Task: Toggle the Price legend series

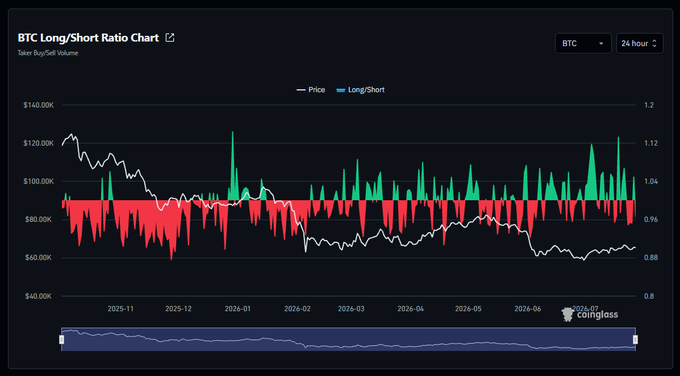Action: (x=311, y=90)
